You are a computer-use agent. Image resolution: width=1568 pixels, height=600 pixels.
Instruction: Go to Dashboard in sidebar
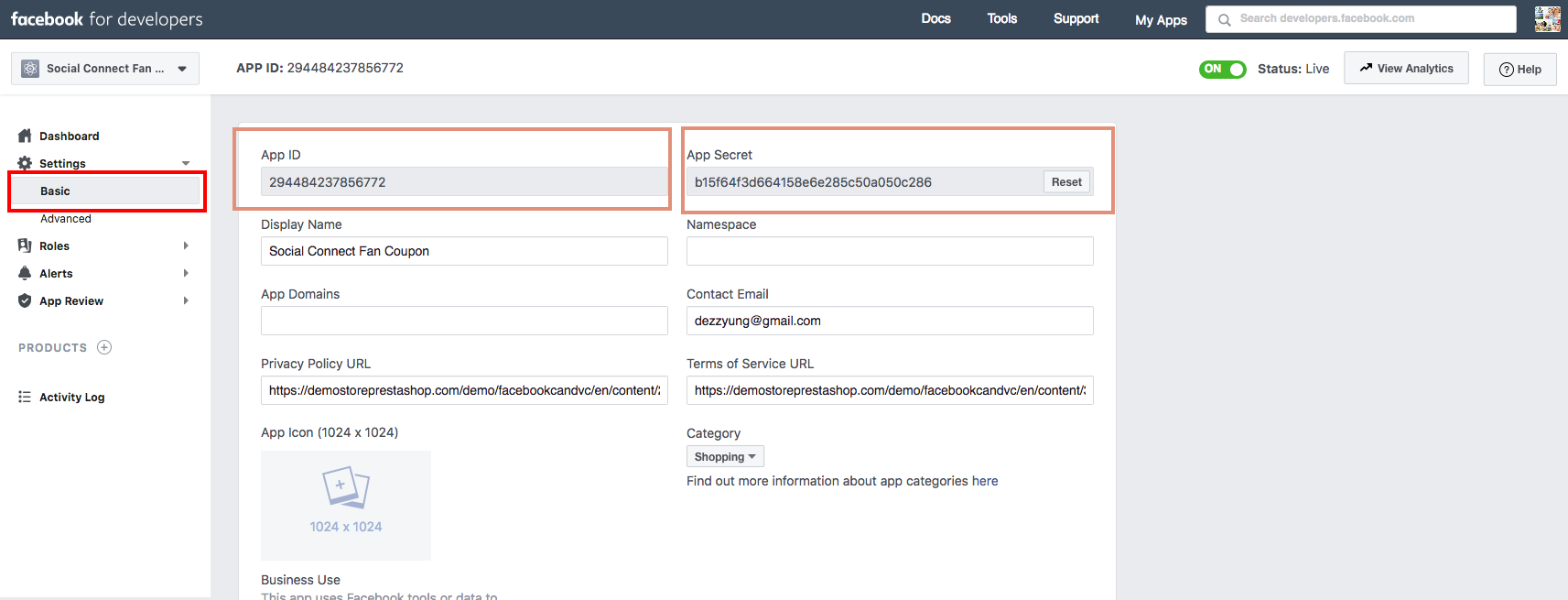coord(70,136)
